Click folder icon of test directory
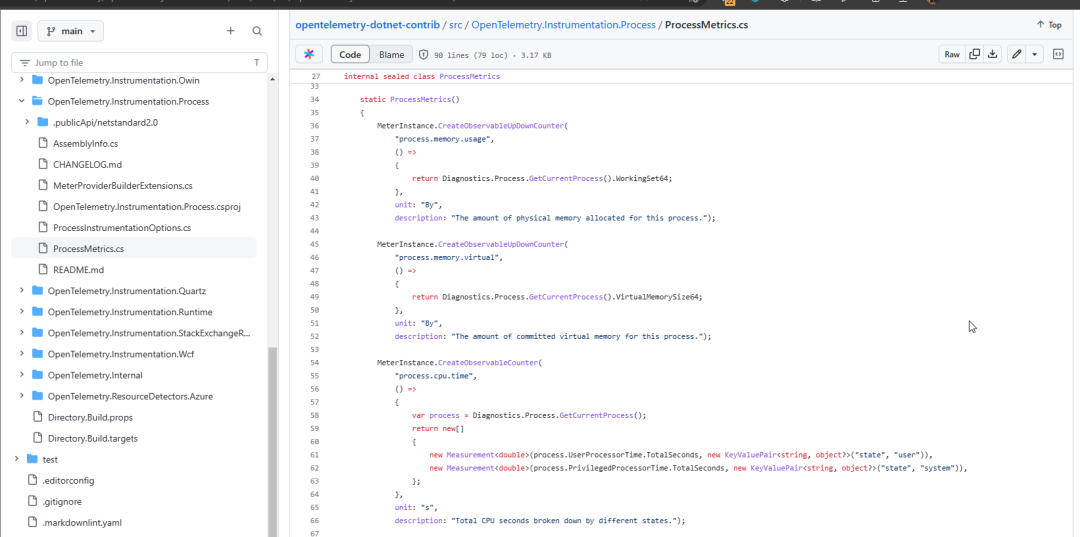This screenshot has height=537, width=1080. point(32,459)
